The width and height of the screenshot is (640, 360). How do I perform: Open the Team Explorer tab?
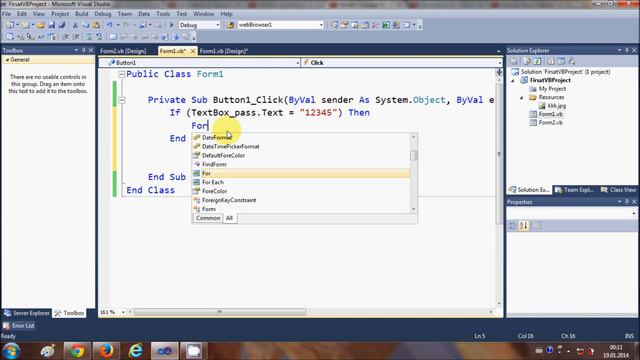tap(574, 190)
